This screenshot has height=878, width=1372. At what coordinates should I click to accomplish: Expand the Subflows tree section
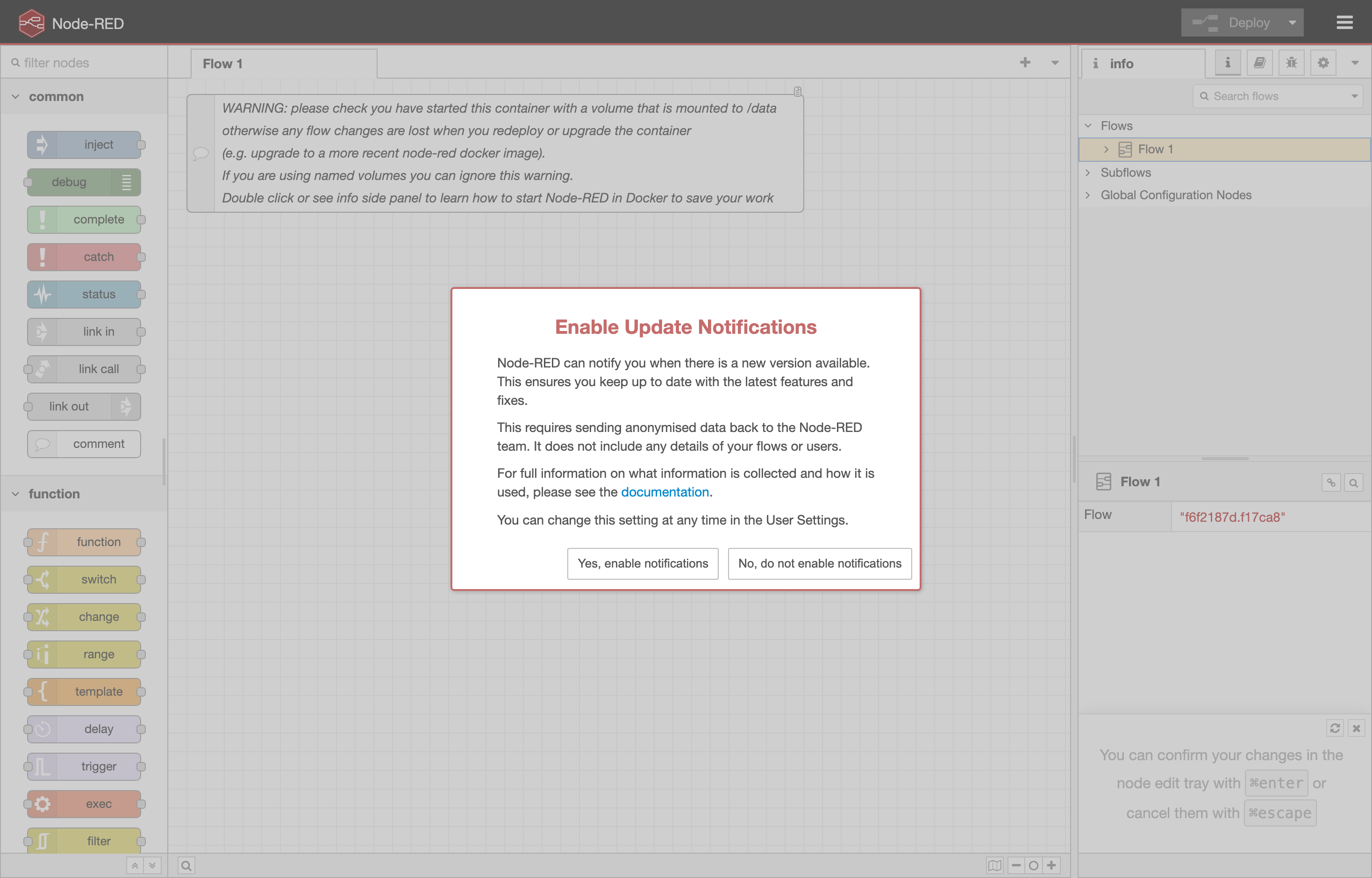[x=1088, y=173]
